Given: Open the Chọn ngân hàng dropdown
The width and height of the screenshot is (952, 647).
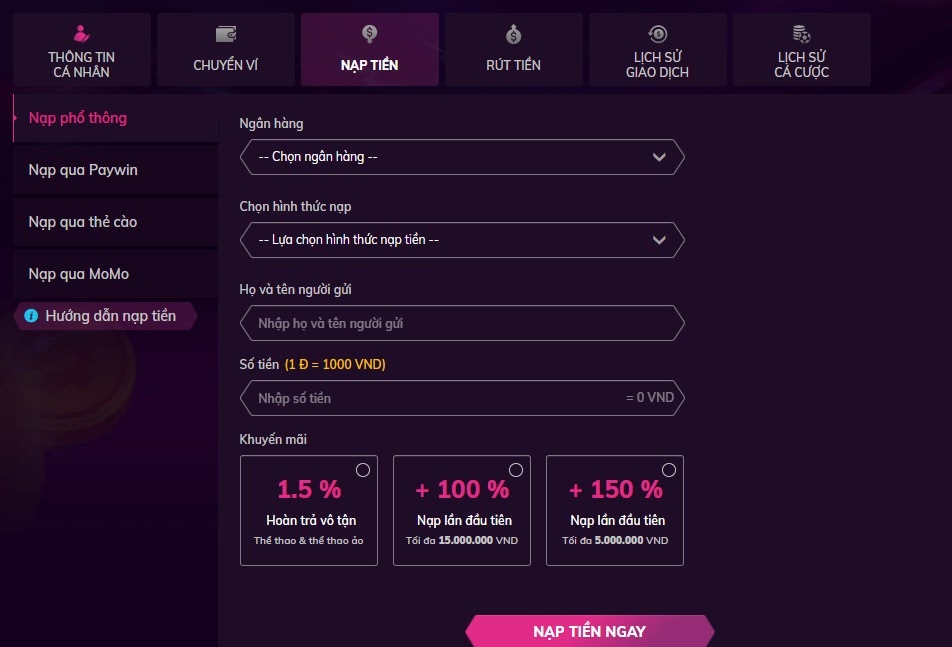Looking at the screenshot, I should [462, 157].
